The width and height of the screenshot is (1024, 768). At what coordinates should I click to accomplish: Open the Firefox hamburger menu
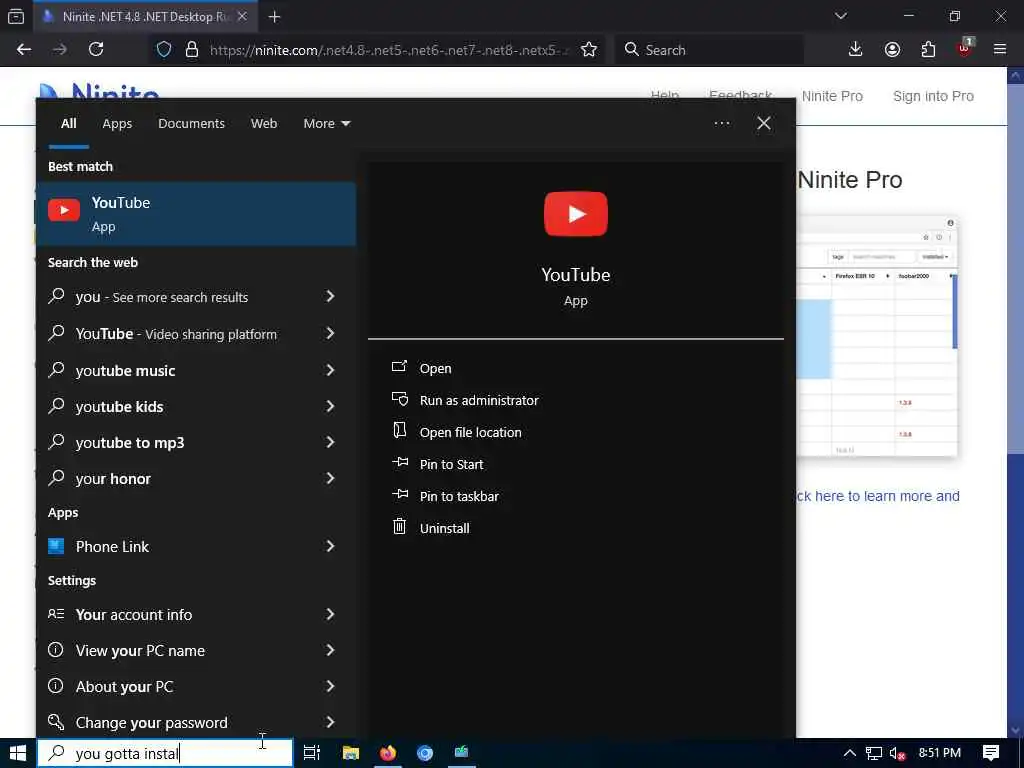(1000, 50)
